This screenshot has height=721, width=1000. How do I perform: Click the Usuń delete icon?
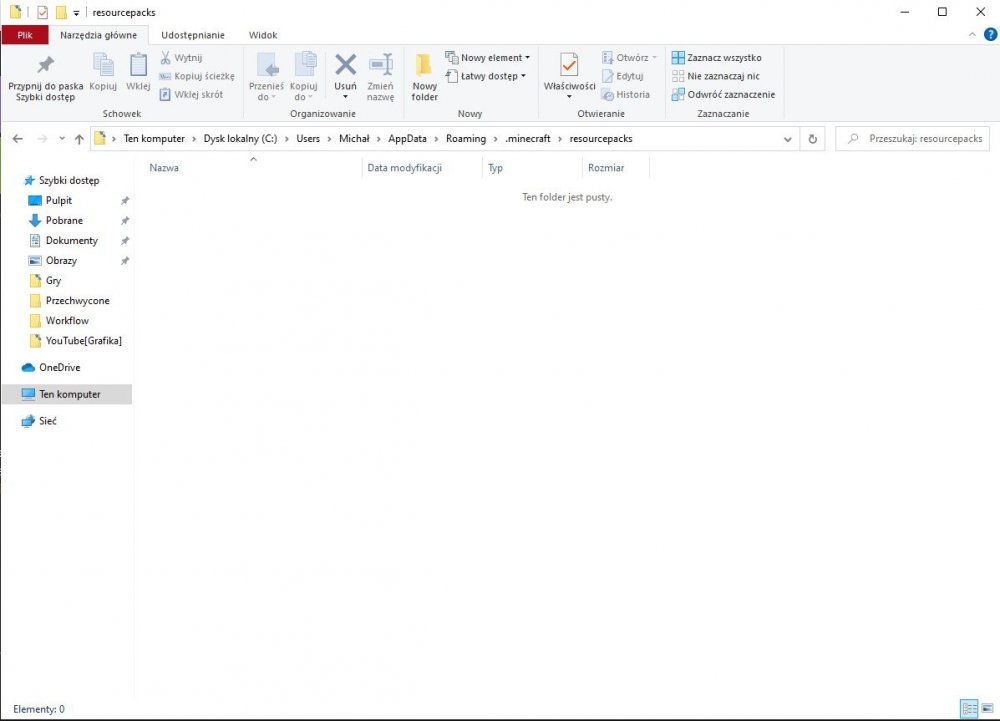(x=345, y=67)
